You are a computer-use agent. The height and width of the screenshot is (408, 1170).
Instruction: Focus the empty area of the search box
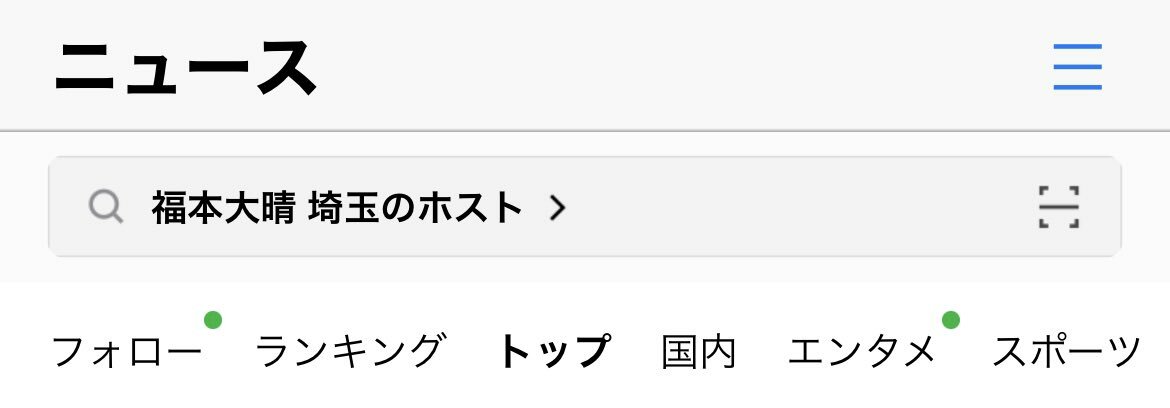tap(798, 207)
